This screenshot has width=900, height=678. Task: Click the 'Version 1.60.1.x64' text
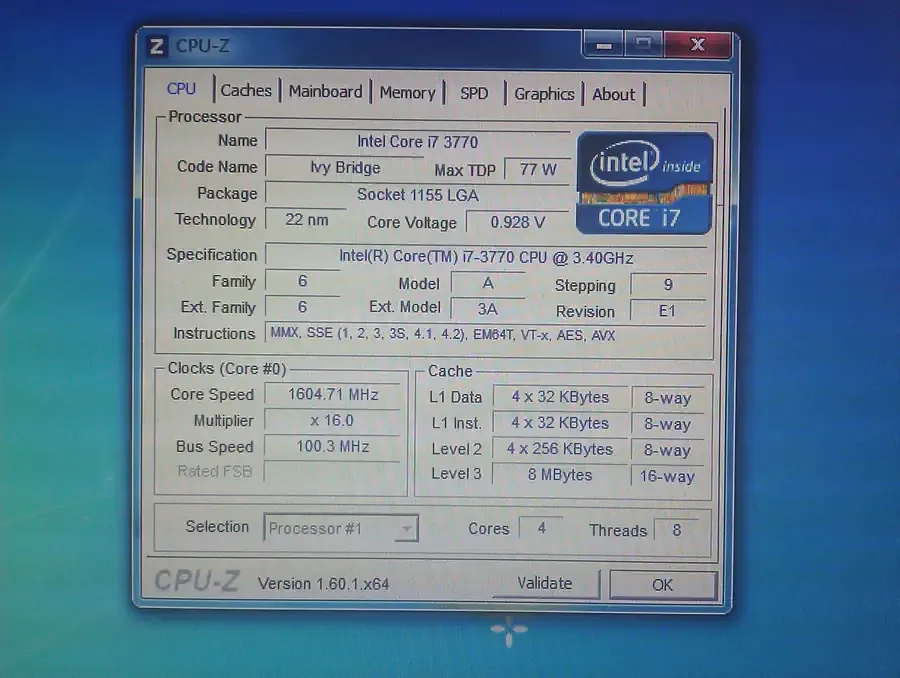[324, 584]
